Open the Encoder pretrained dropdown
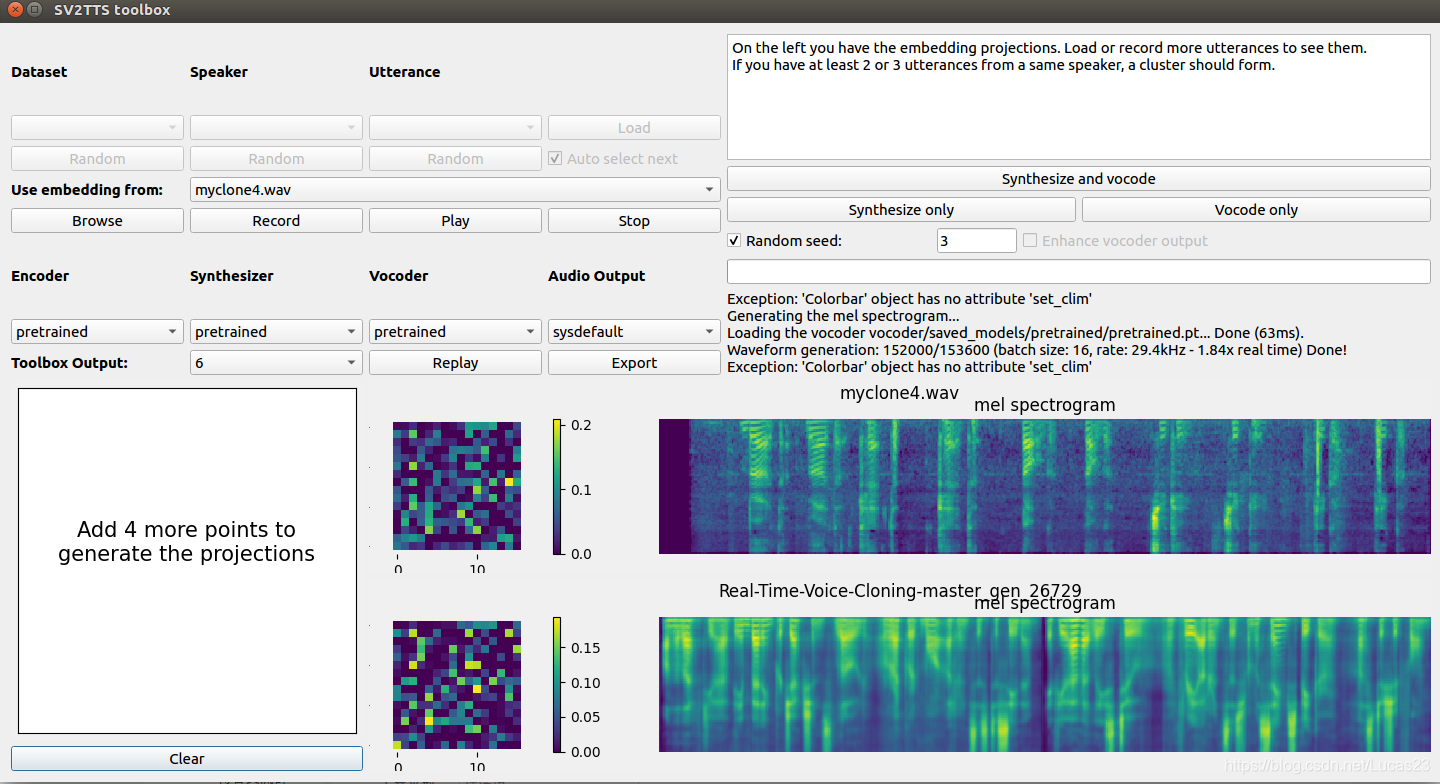 click(x=96, y=331)
